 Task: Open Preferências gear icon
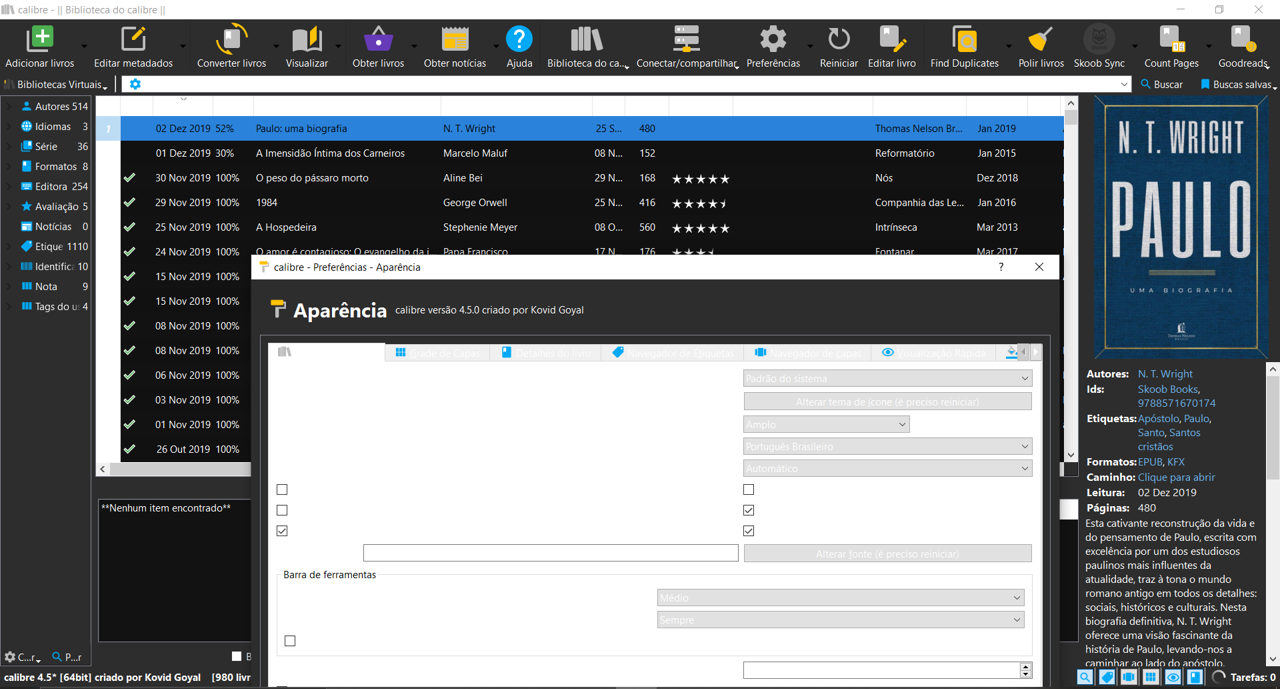coord(773,40)
